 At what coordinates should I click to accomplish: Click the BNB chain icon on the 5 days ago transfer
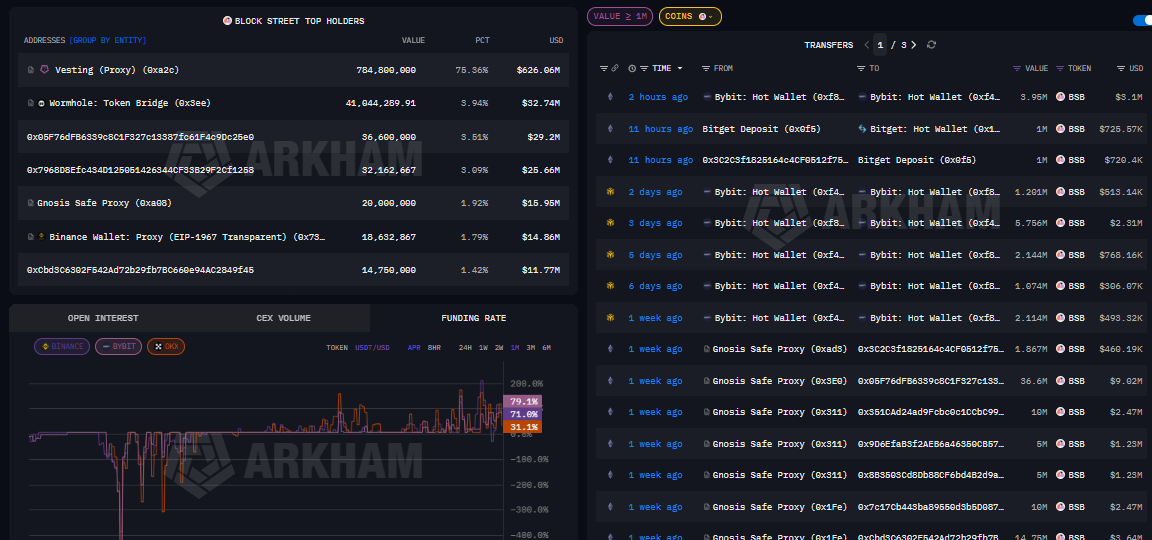pos(609,255)
